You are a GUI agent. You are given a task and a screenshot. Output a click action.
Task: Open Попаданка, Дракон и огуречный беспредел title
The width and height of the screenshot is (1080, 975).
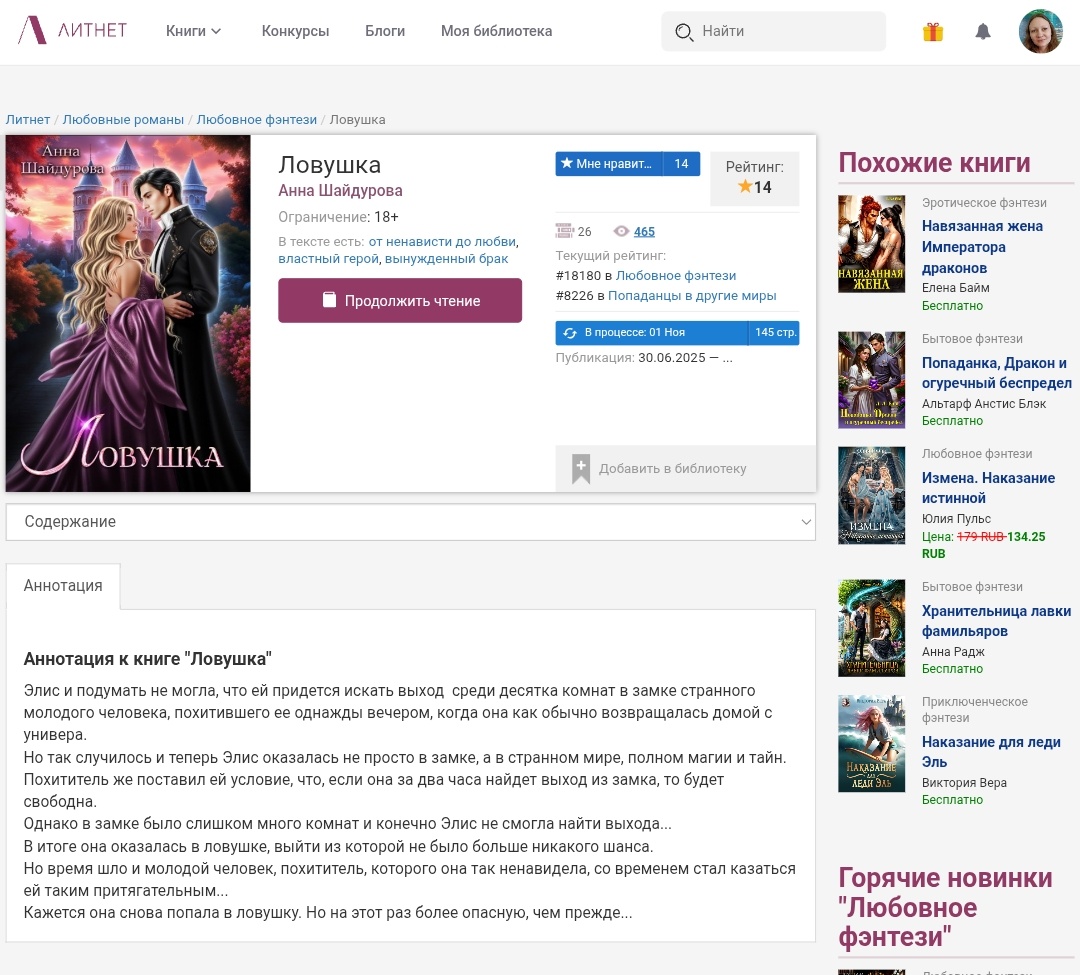click(997, 373)
